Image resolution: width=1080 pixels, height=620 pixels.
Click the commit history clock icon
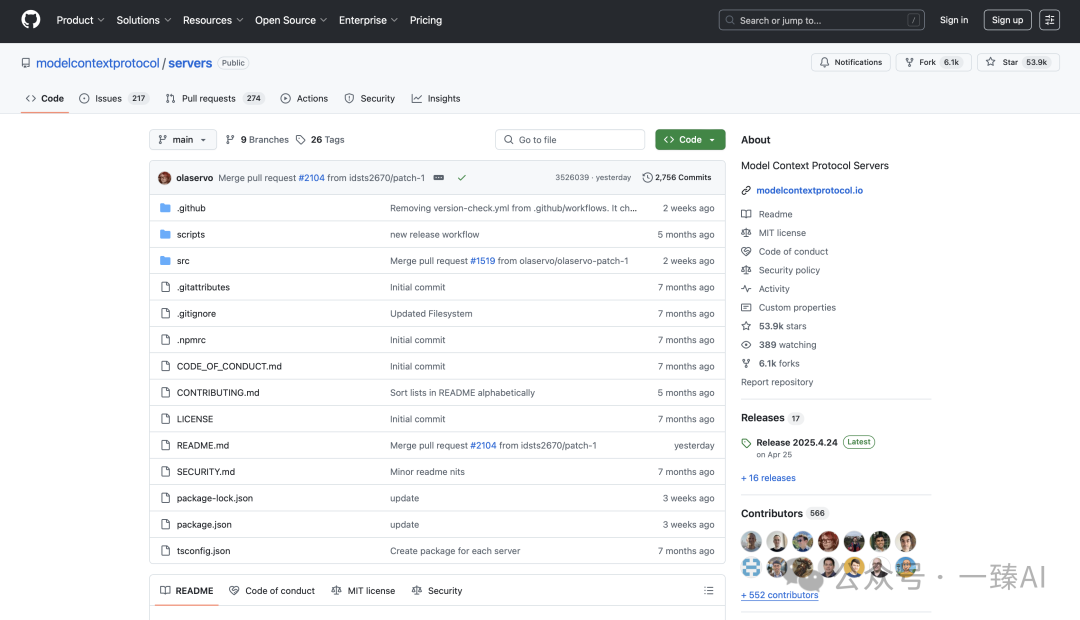(x=647, y=178)
